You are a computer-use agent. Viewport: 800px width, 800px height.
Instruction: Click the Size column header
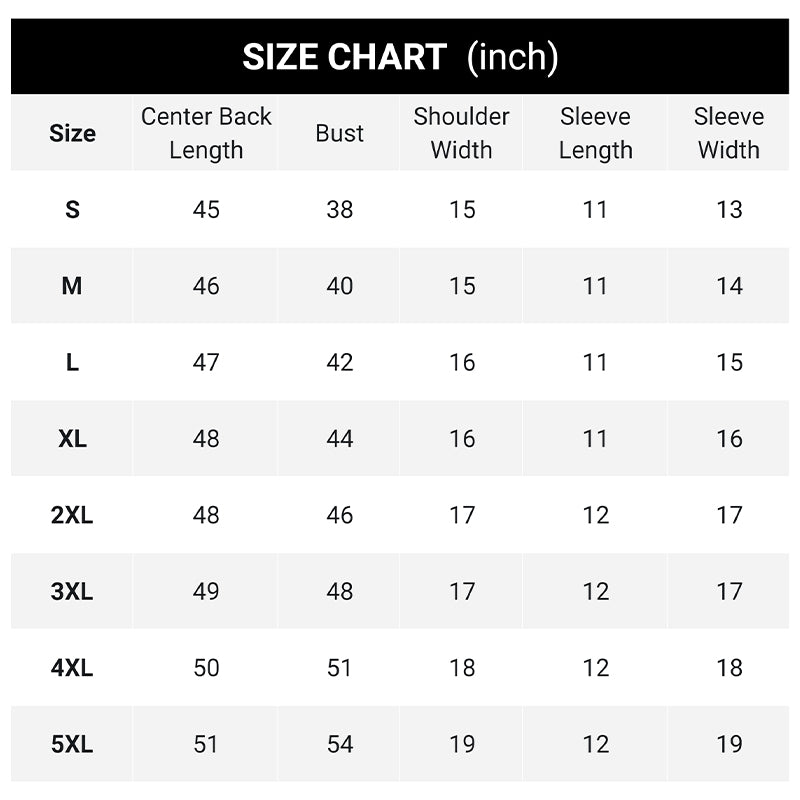click(x=72, y=133)
